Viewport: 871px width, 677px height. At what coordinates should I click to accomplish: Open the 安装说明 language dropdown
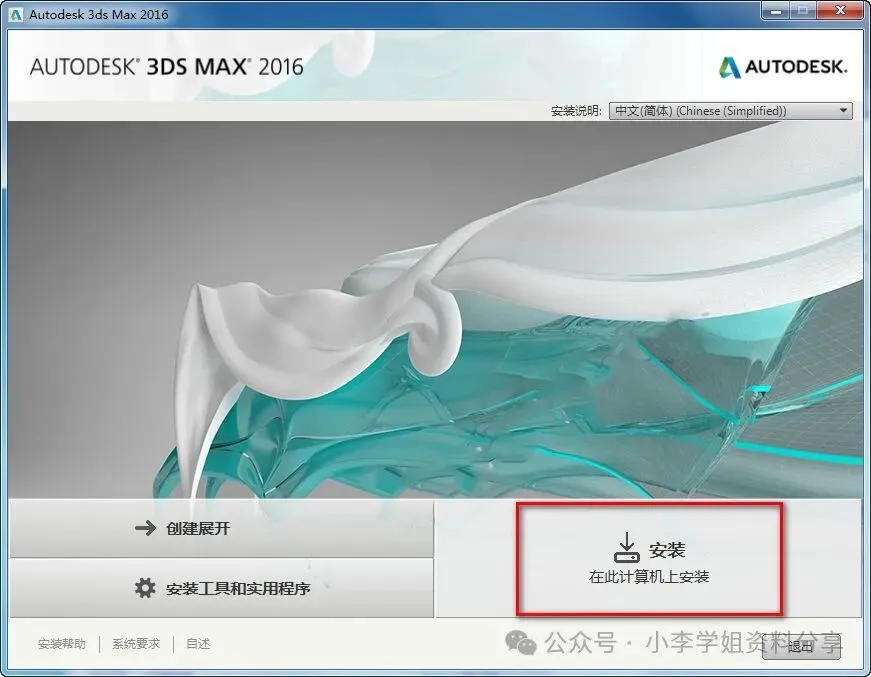tap(730, 111)
